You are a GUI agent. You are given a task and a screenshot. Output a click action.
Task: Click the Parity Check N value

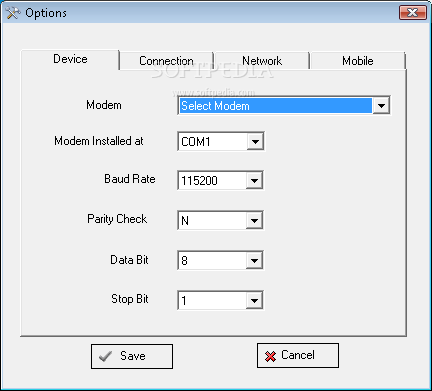(x=213, y=220)
